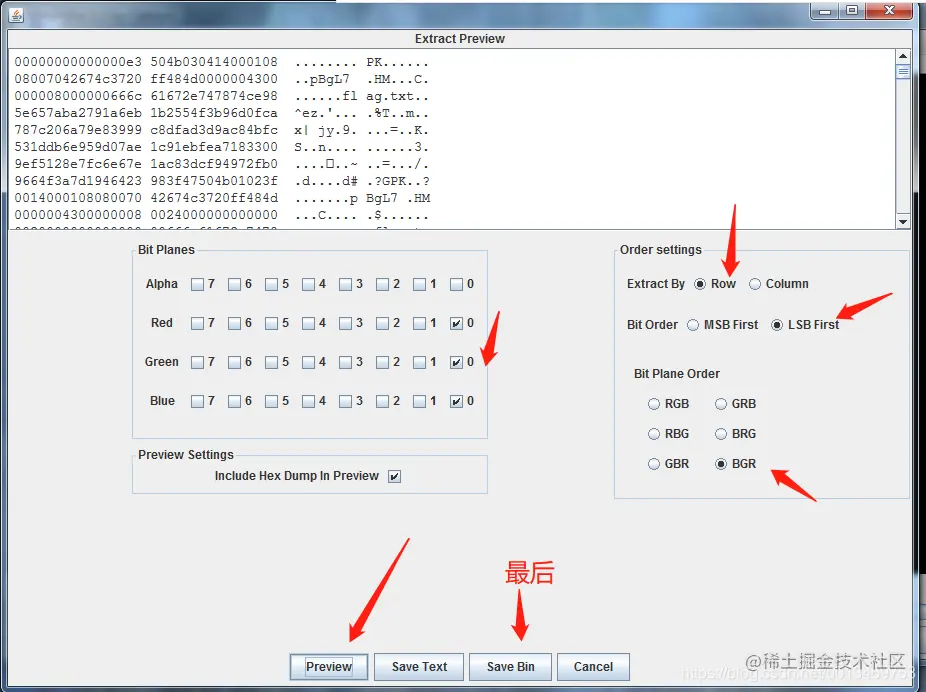Click the preview scrollbar up arrow

click(x=903, y=56)
